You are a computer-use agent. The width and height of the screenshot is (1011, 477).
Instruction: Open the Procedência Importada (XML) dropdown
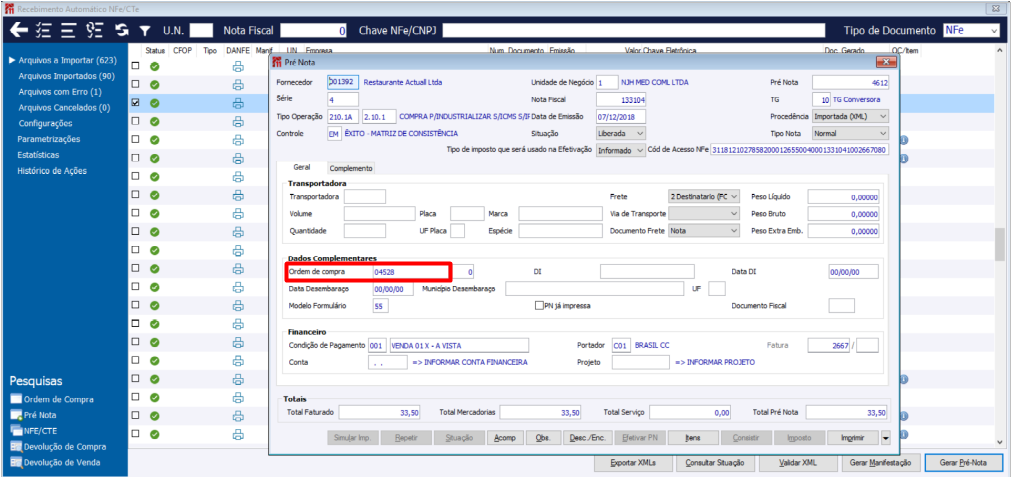coord(850,117)
